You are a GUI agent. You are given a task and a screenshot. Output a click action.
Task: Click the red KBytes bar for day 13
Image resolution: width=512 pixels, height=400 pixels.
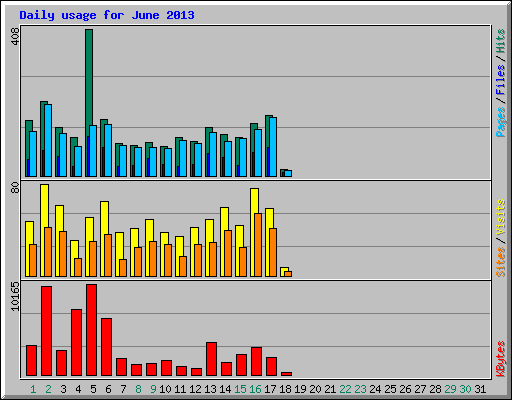(x=211, y=359)
